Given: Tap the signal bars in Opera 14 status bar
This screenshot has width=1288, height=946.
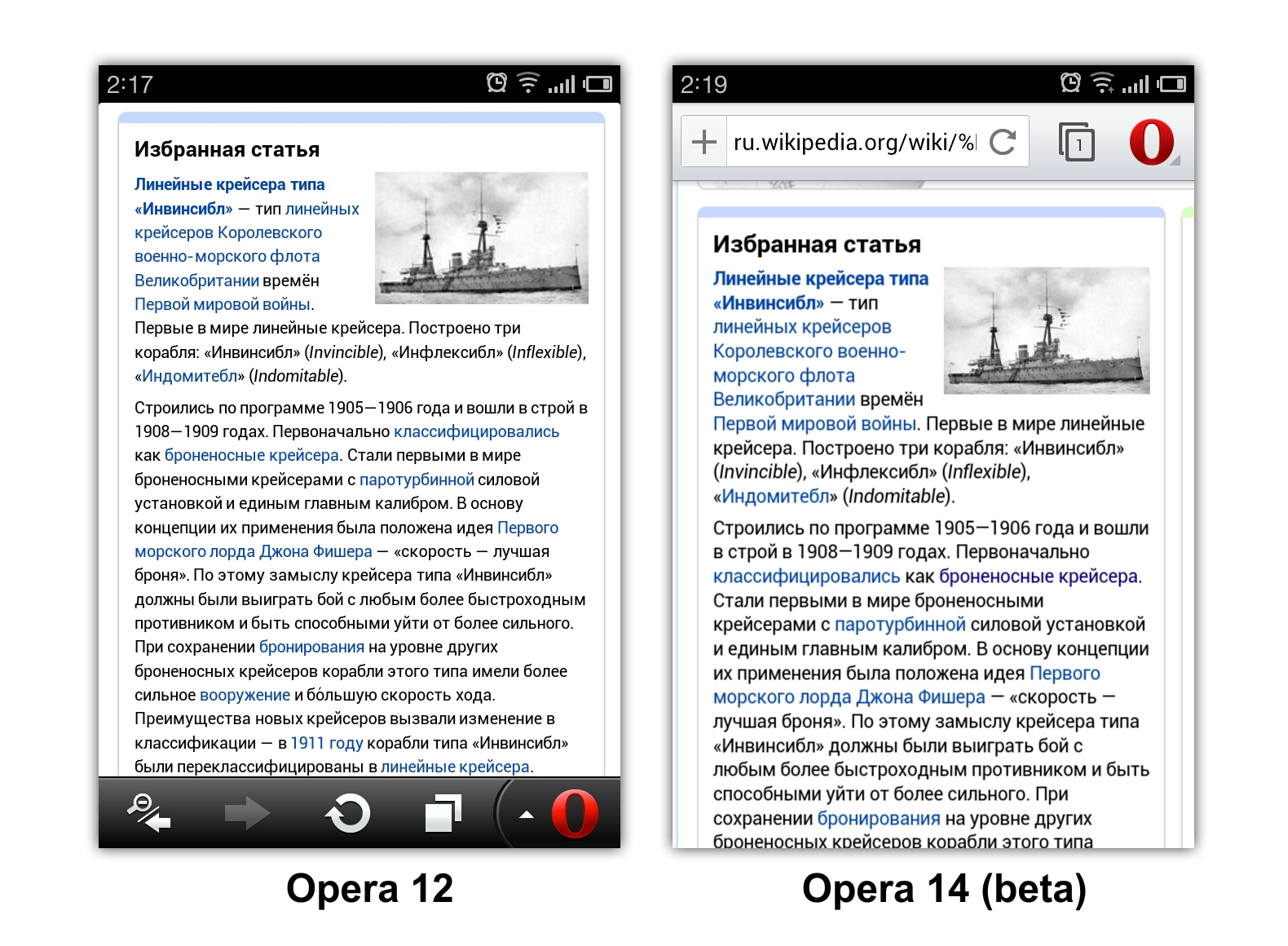Looking at the screenshot, I should (1136, 83).
